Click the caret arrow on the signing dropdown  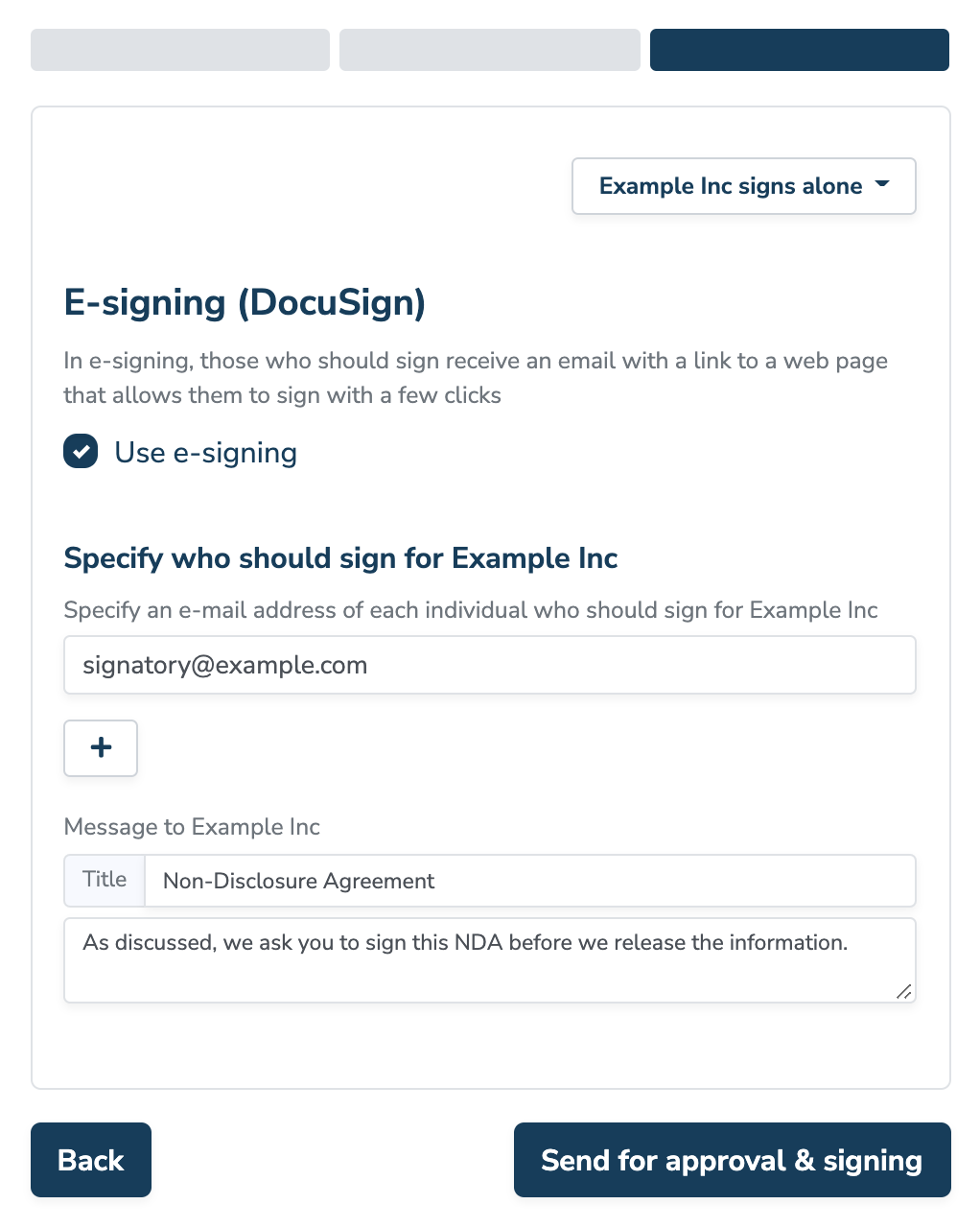point(883,184)
